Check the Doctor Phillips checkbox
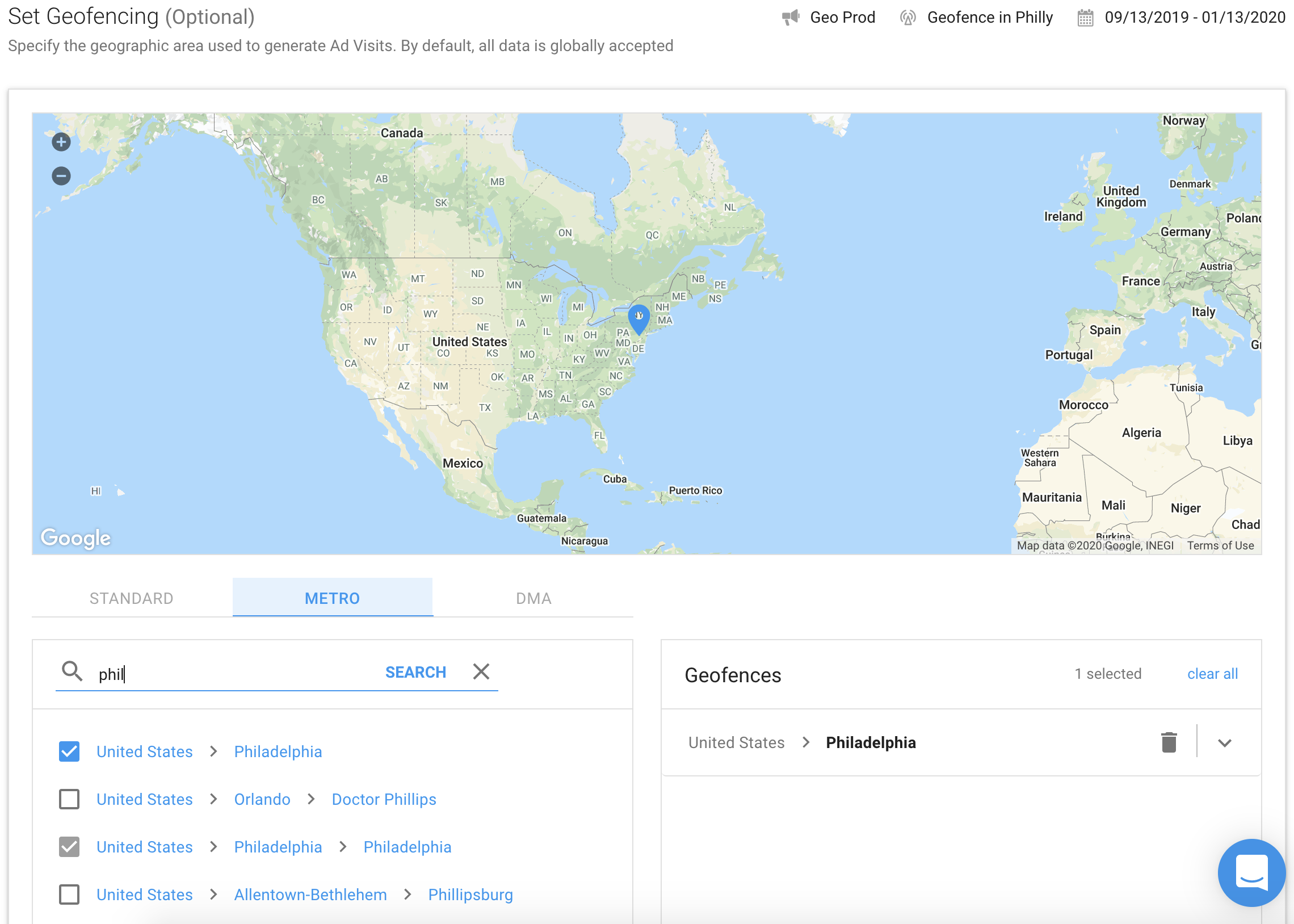Screen dimensions: 1294x924 tap(69, 799)
